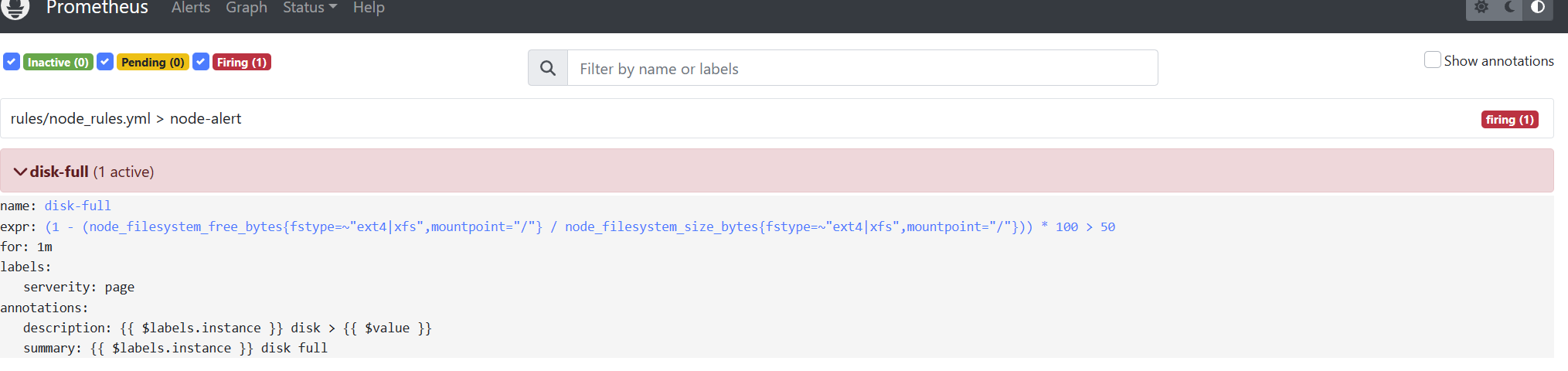Select the auto theme half-circle icon
The height and width of the screenshot is (371, 1568).
pos(1538,8)
